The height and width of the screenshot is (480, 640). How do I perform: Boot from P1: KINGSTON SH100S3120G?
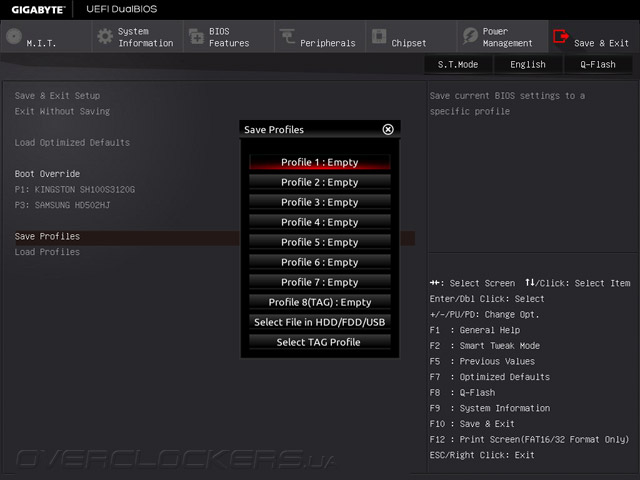coord(75,189)
